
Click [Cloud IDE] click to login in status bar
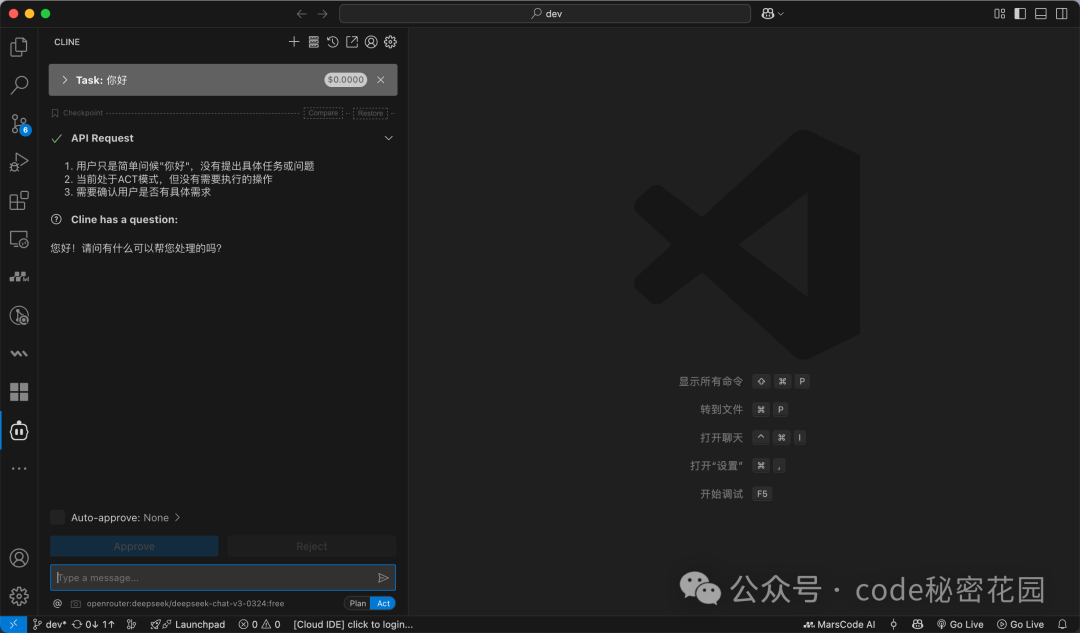coord(353,624)
